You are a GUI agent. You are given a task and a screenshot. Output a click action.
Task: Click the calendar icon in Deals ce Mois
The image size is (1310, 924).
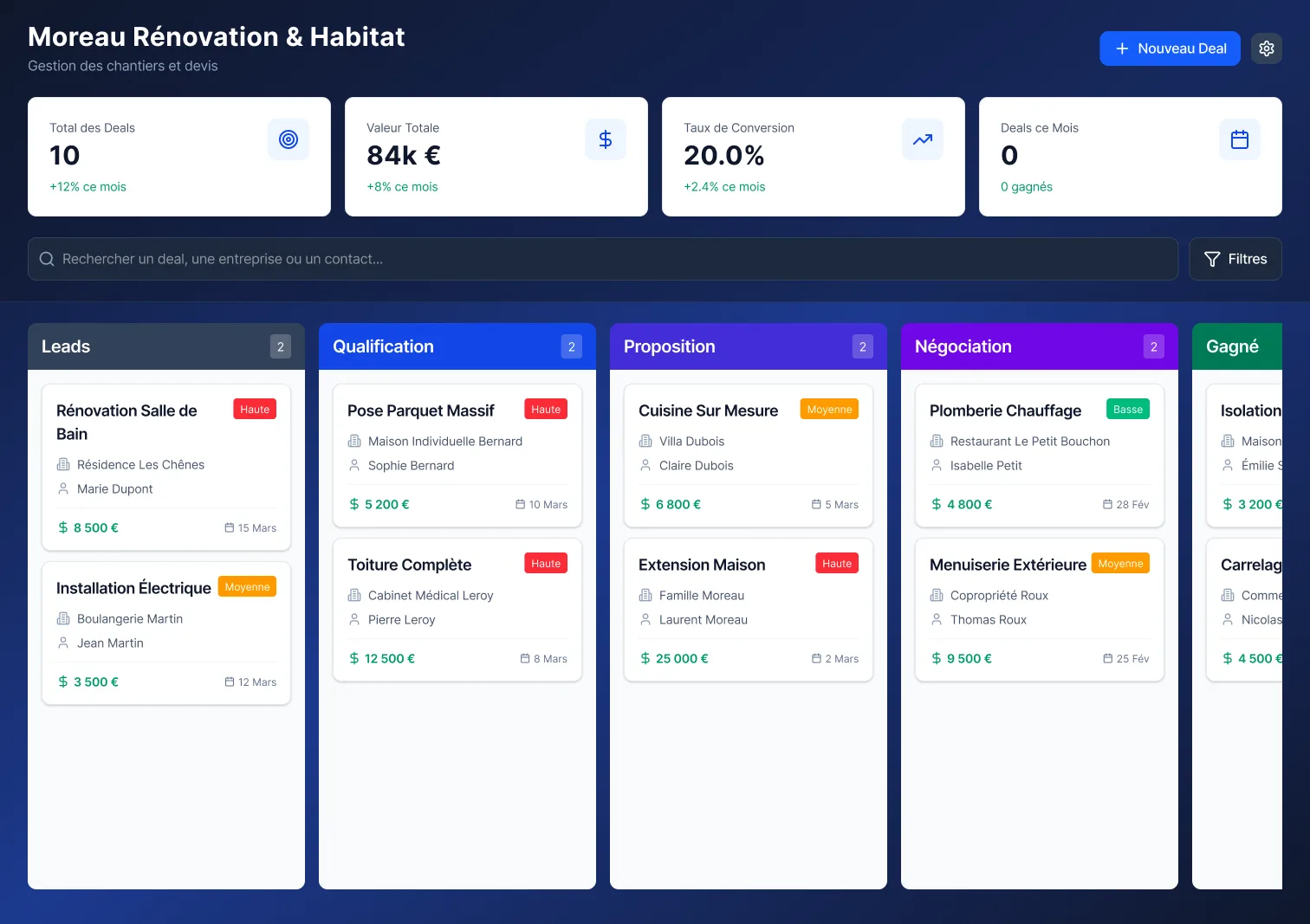(1240, 139)
